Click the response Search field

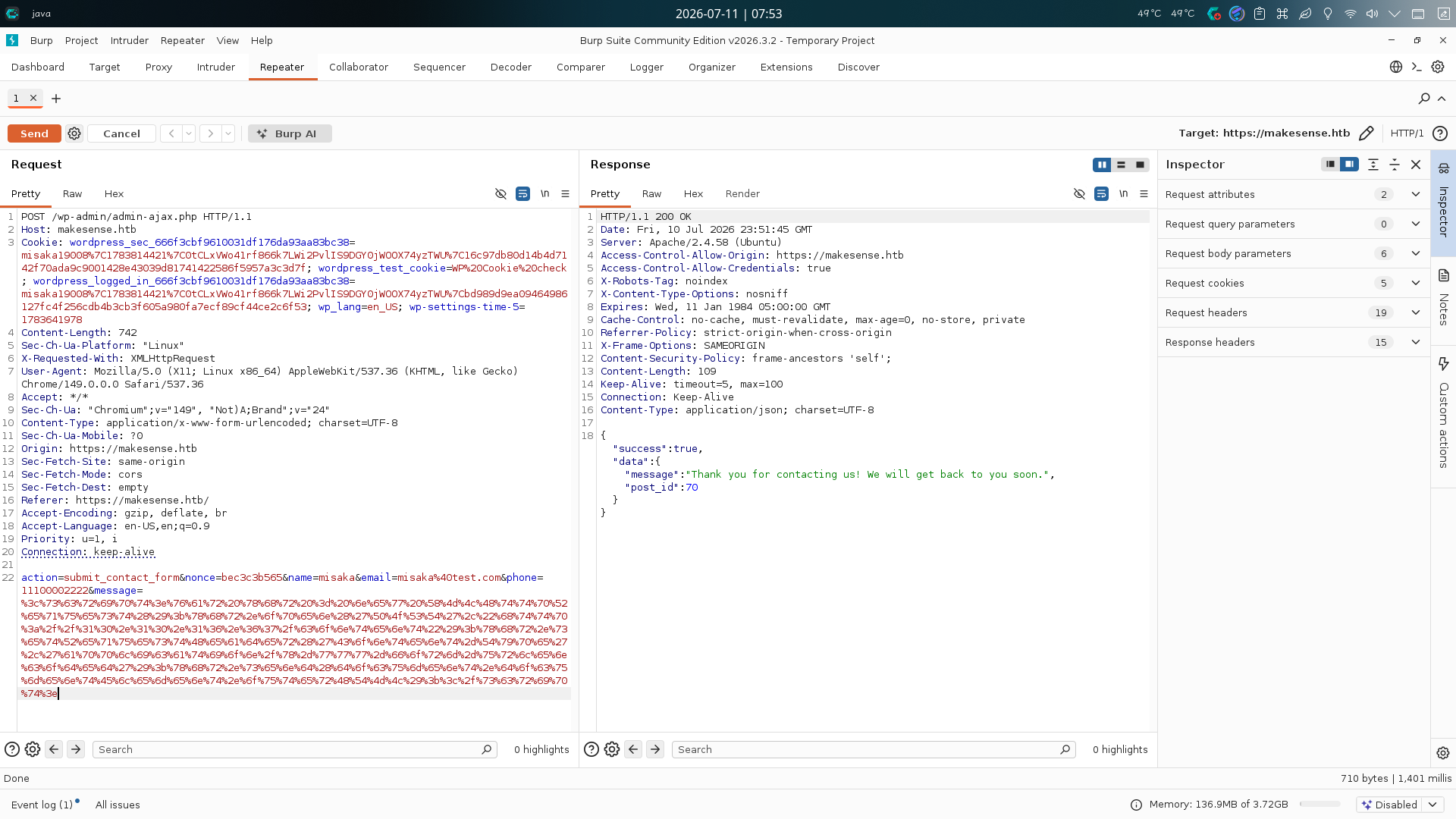873,749
